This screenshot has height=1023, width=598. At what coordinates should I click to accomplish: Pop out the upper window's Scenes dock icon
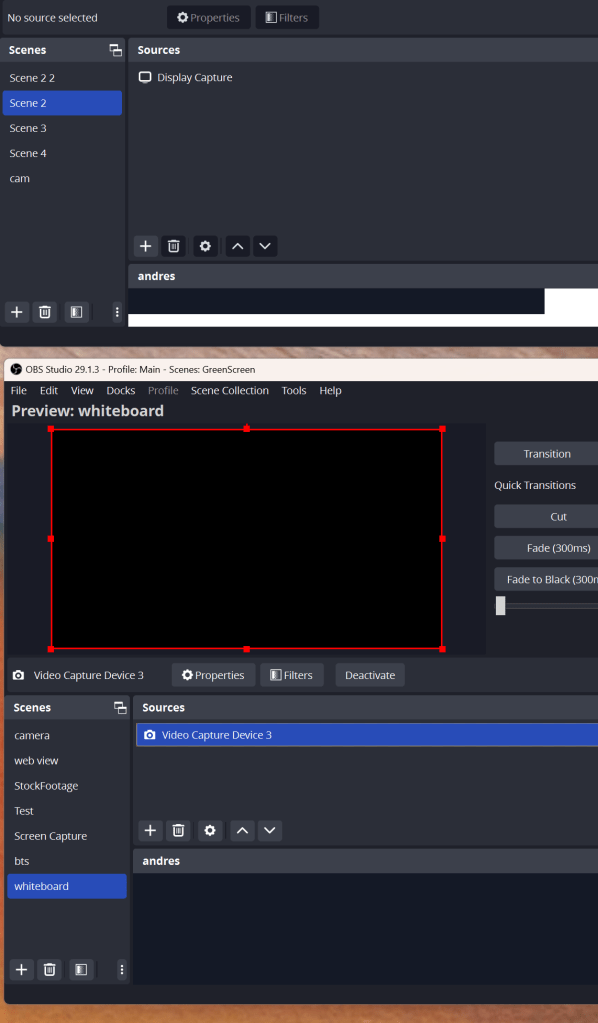(115, 50)
